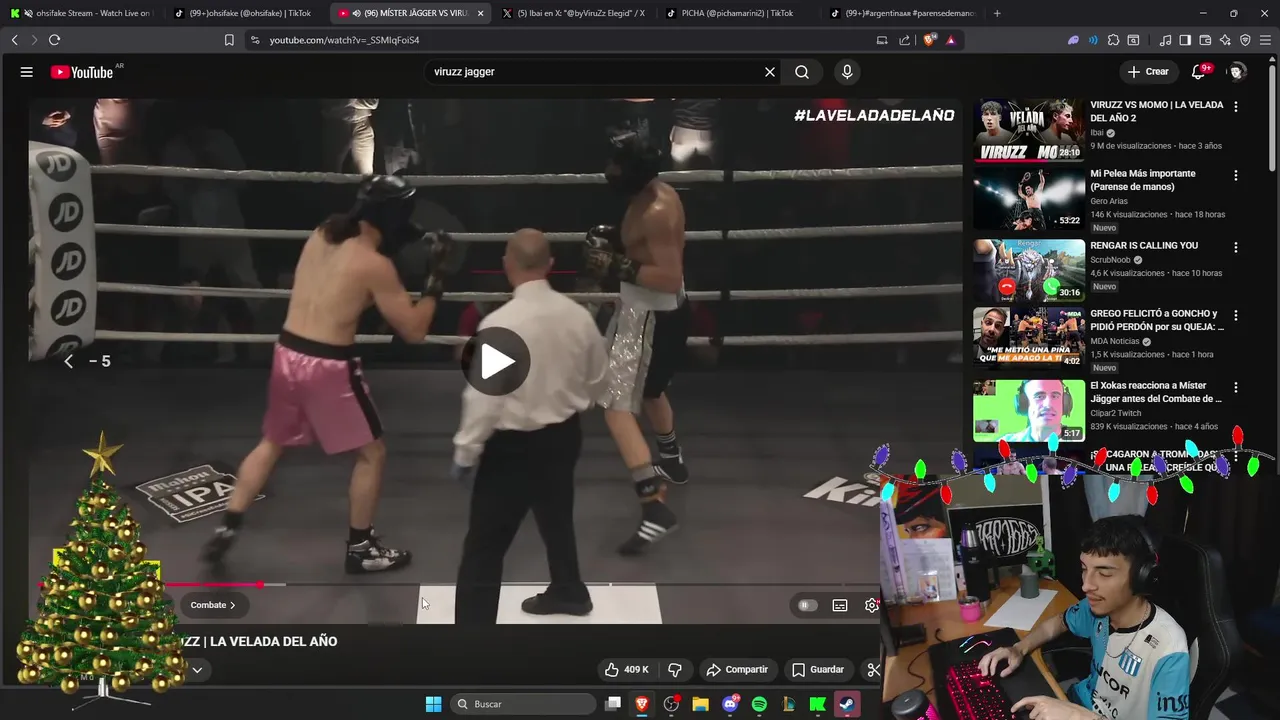Open more options for GREGO FELICITÓ video
1280x720 pixels.
point(1236,315)
